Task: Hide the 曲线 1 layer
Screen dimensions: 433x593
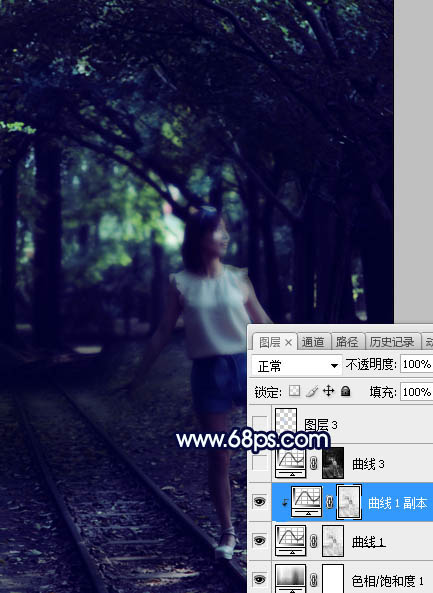Action: pyautogui.click(x=259, y=541)
